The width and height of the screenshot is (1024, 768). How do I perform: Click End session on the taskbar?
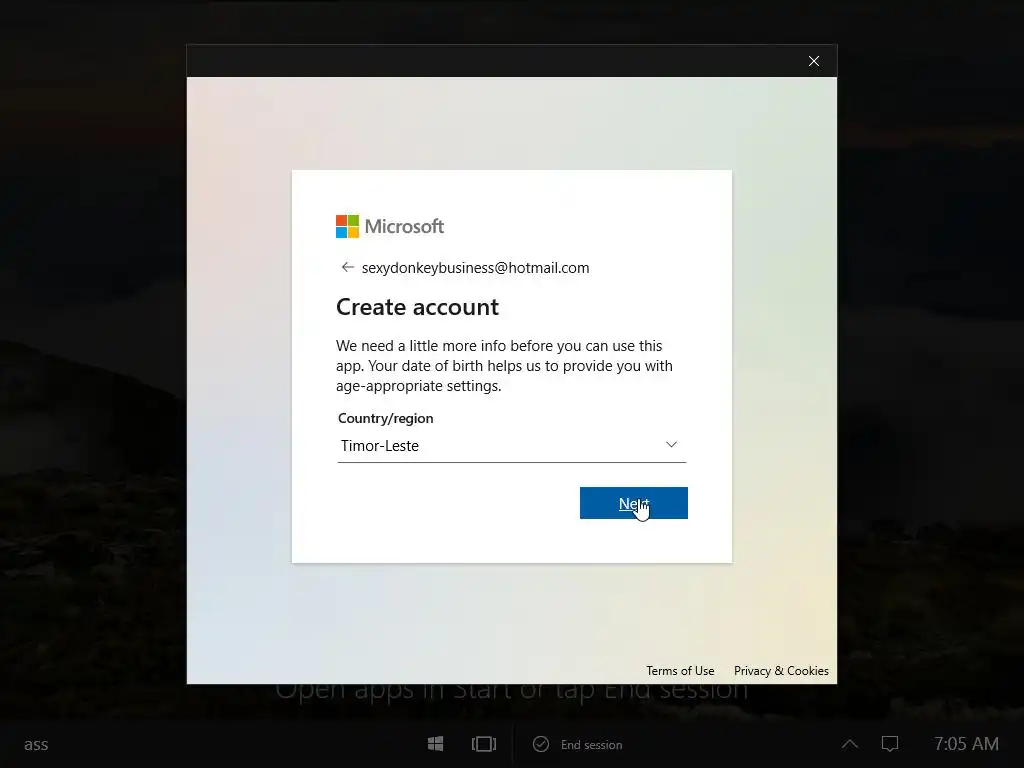(x=591, y=744)
